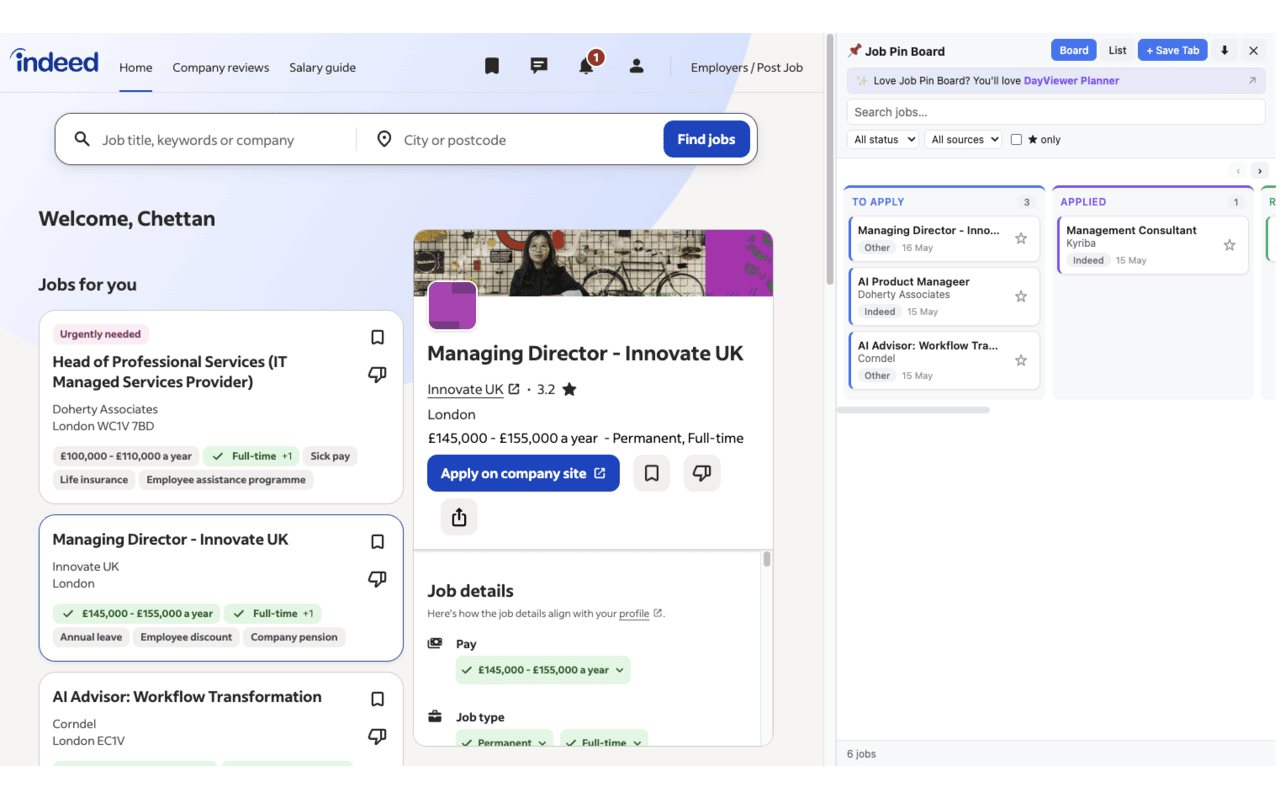
Task: Click the APPLIED column header
Action: click(1083, 202)
